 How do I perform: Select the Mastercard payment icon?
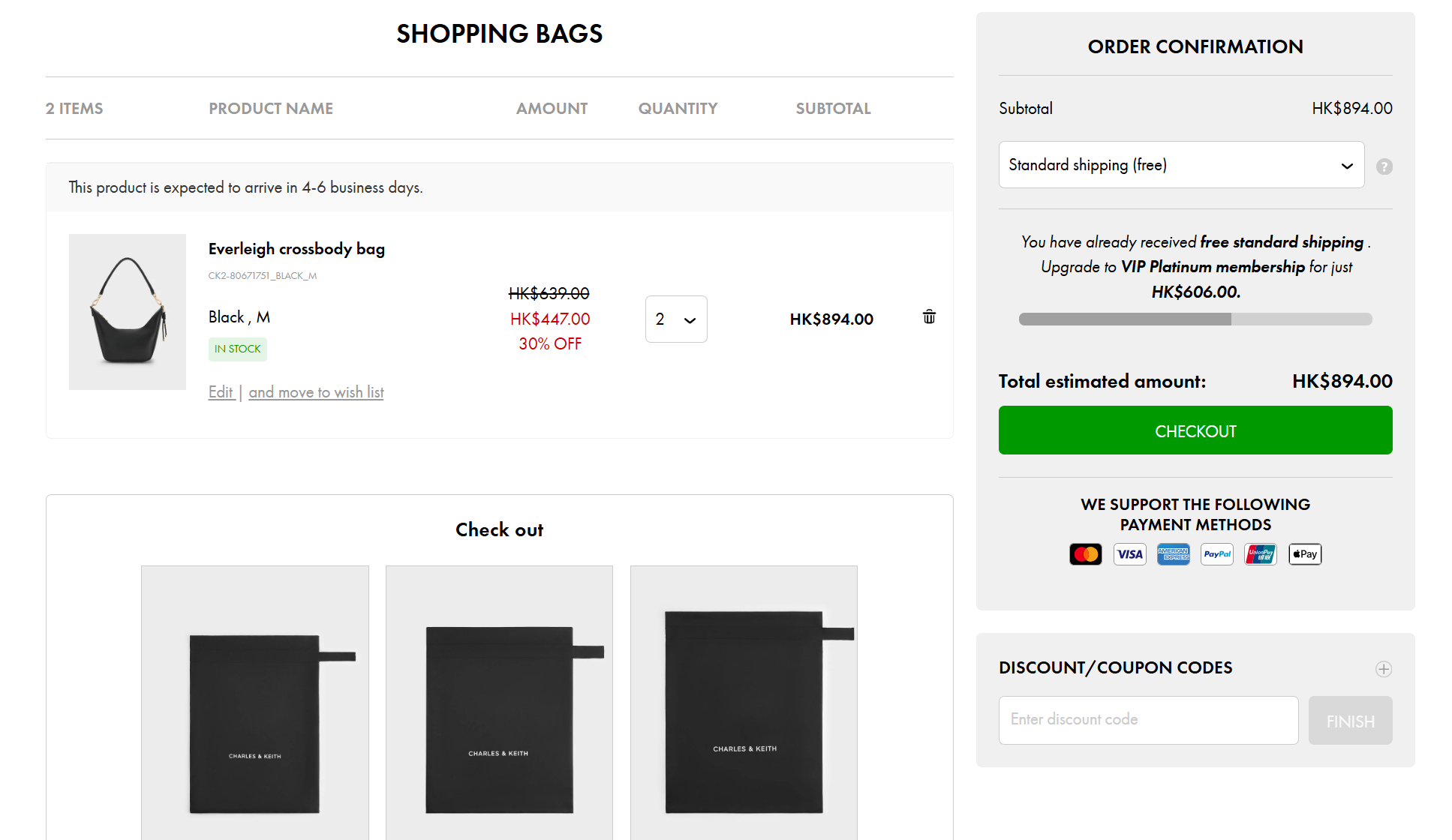coord(1086,553)
